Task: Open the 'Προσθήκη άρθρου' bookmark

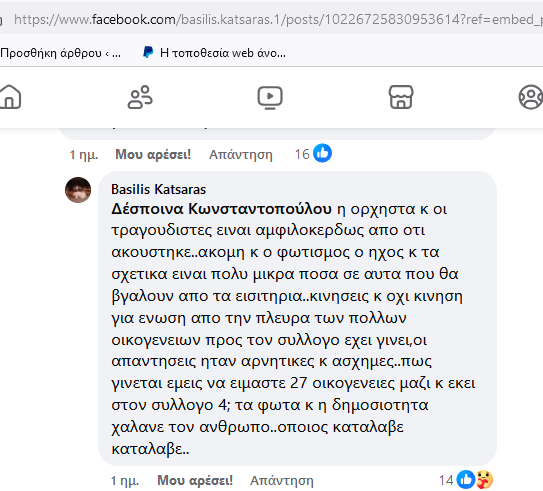Action: 61,53
